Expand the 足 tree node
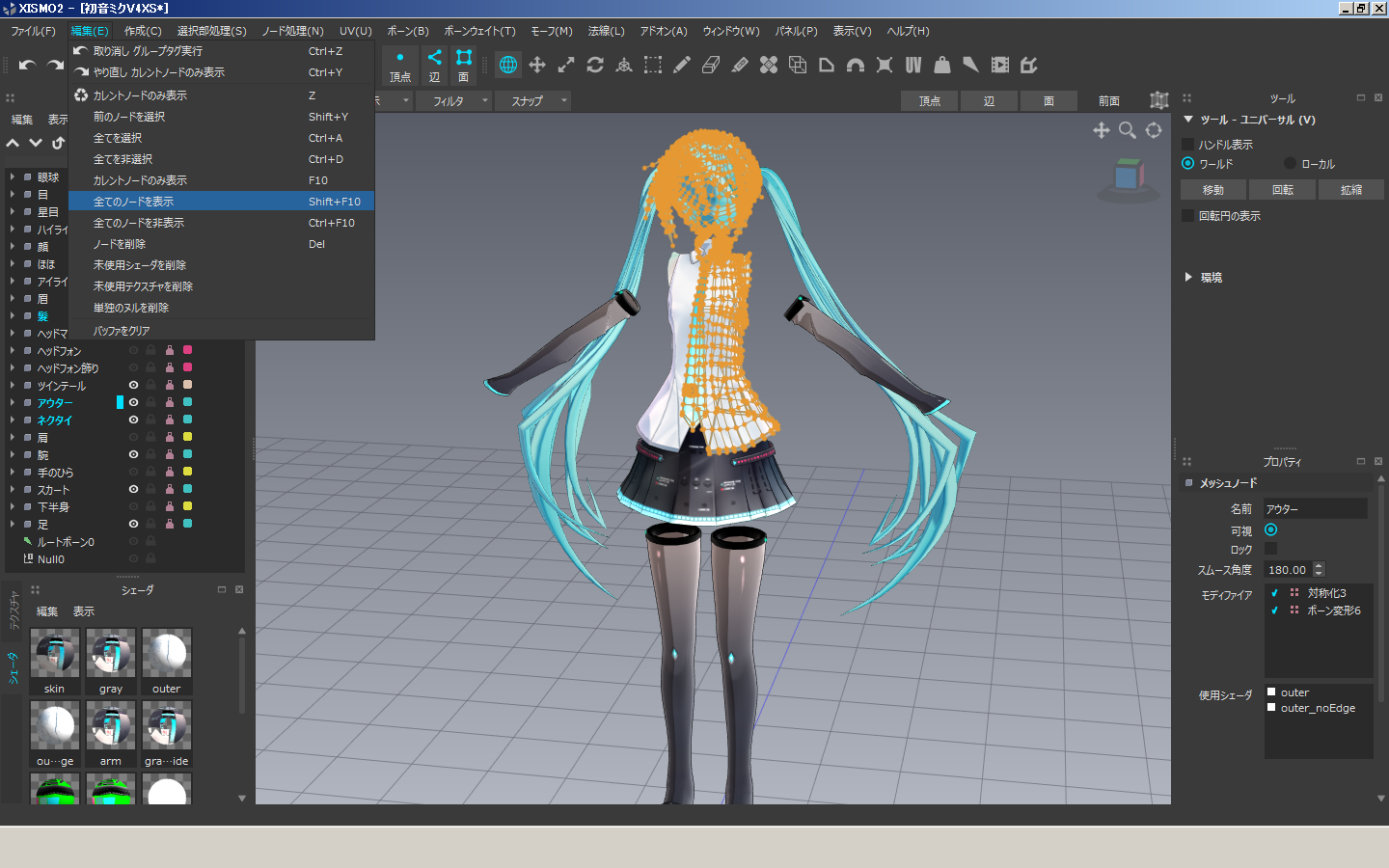1389x868 pixels. point(13,524)
